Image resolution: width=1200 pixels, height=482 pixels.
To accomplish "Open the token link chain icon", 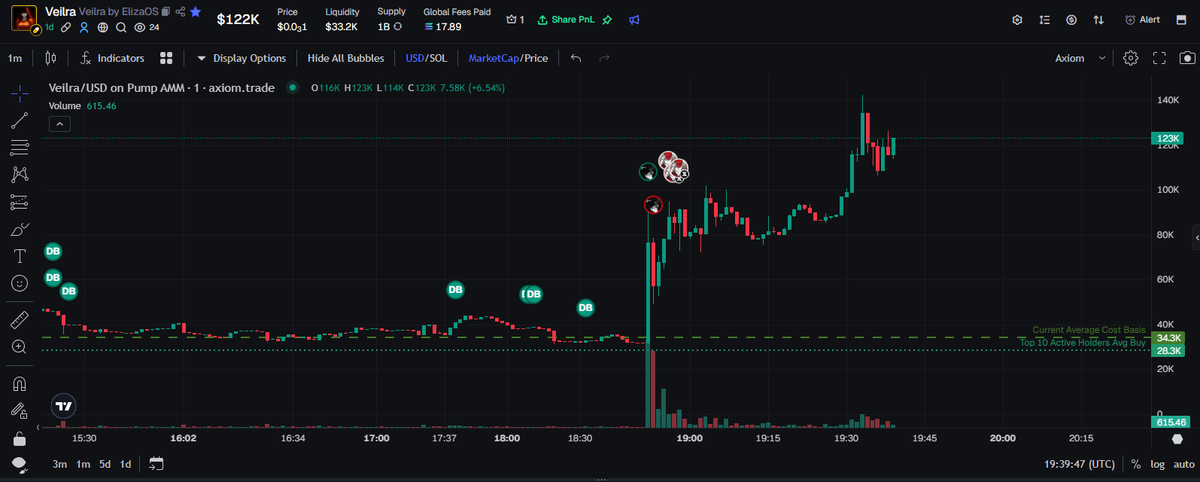I will (x=67, y=27).
